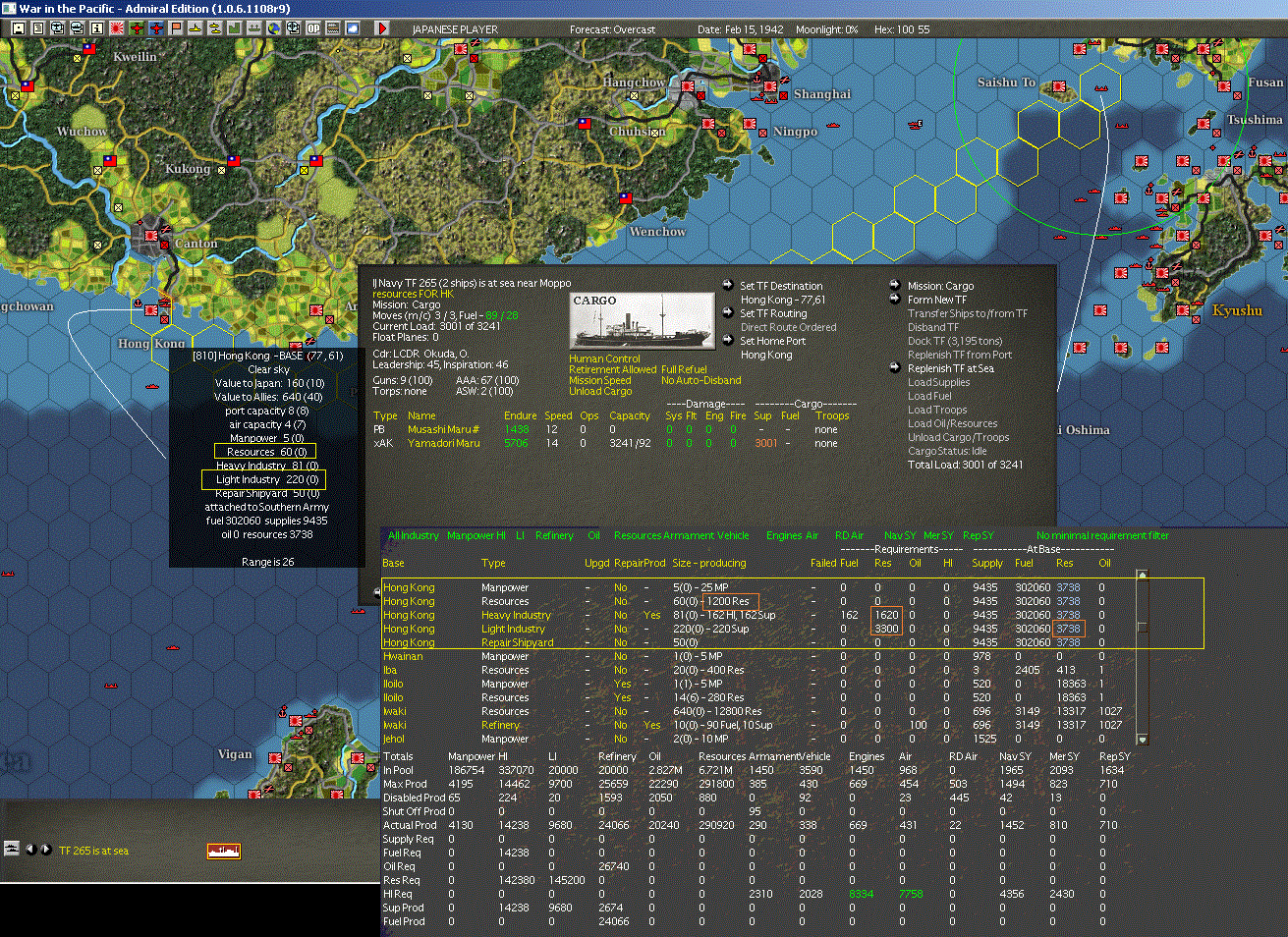
Task: Click industry list scrollbar down arrow
Action: [1142, 739]
